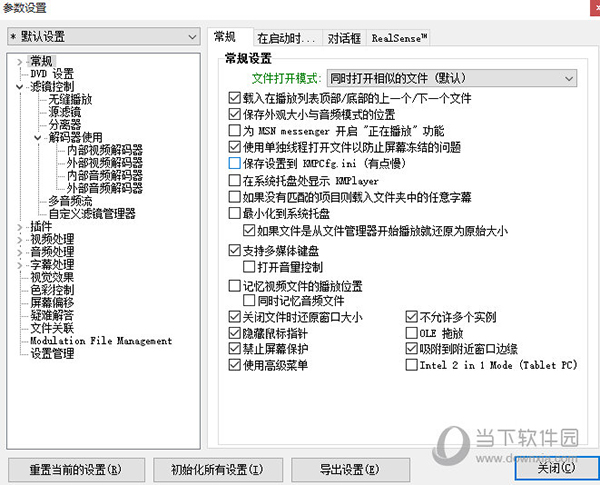Enable 同时记忆音频文件 checkbox
Screen dimensions: 600x485
[249, 300]
